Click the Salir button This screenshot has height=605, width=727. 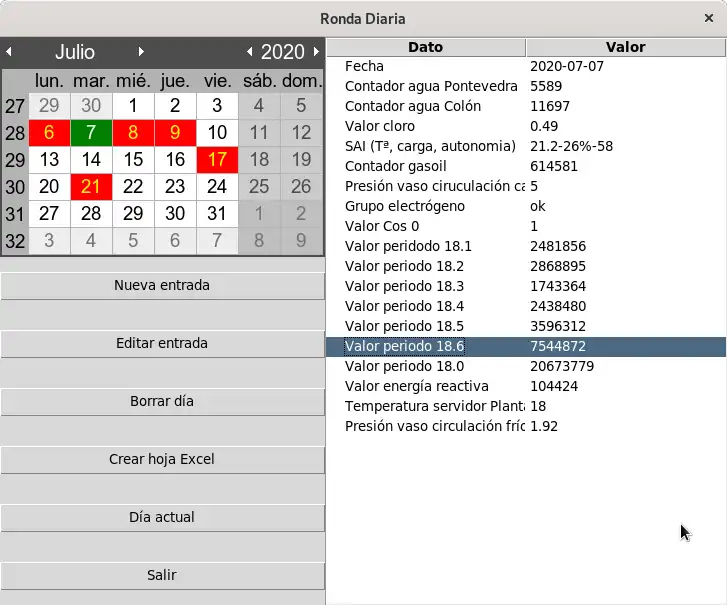click(162, 575)
